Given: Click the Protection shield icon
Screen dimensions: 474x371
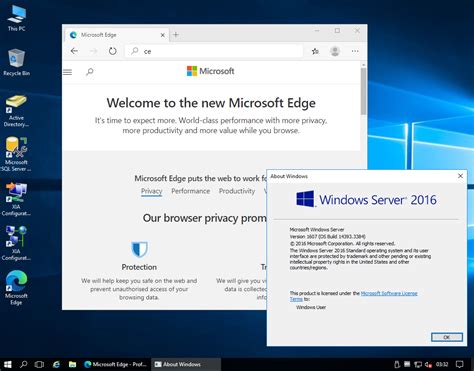Looking at the screenshot, I should [139, 249].
